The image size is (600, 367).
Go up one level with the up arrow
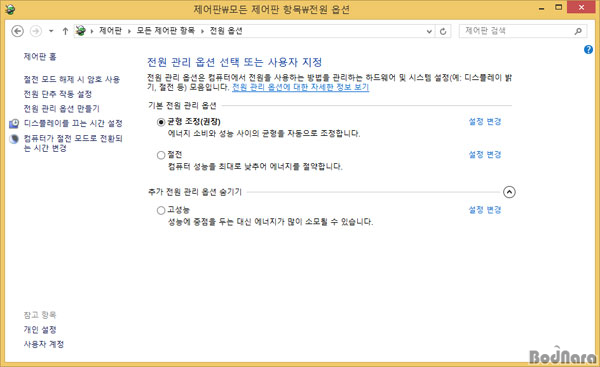click(65, 31)
